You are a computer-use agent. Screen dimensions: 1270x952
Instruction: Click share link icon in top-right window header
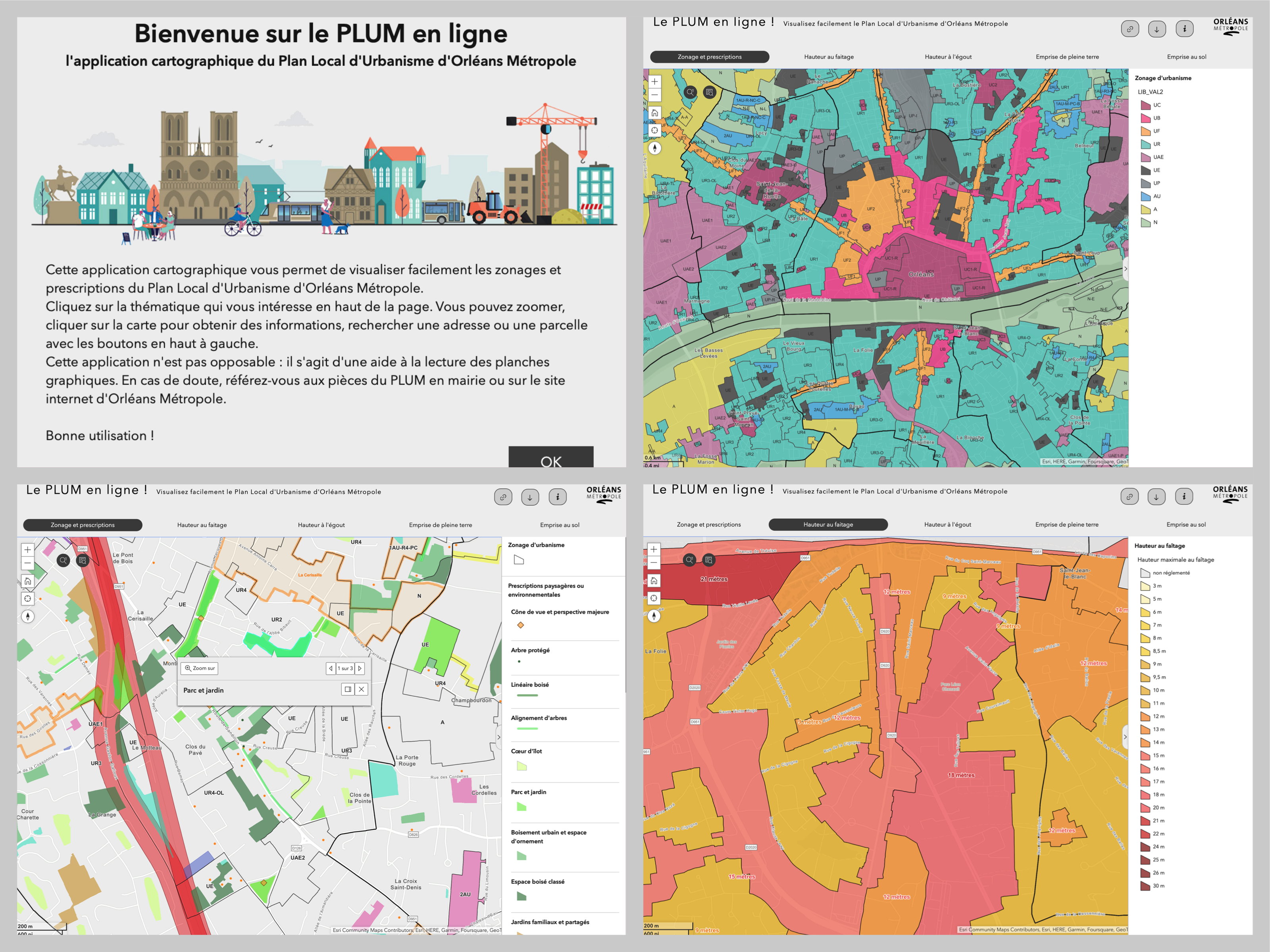pyautogui.click(x=1130, y=29)
